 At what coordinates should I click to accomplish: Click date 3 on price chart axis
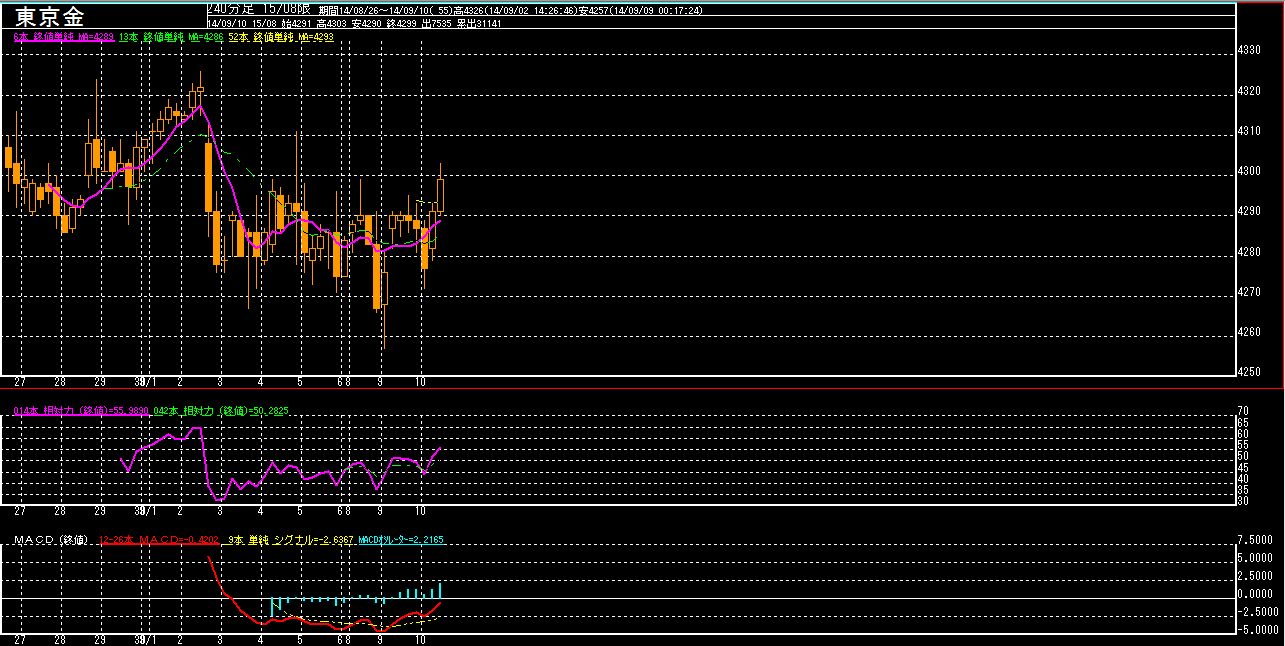(220, 382)
